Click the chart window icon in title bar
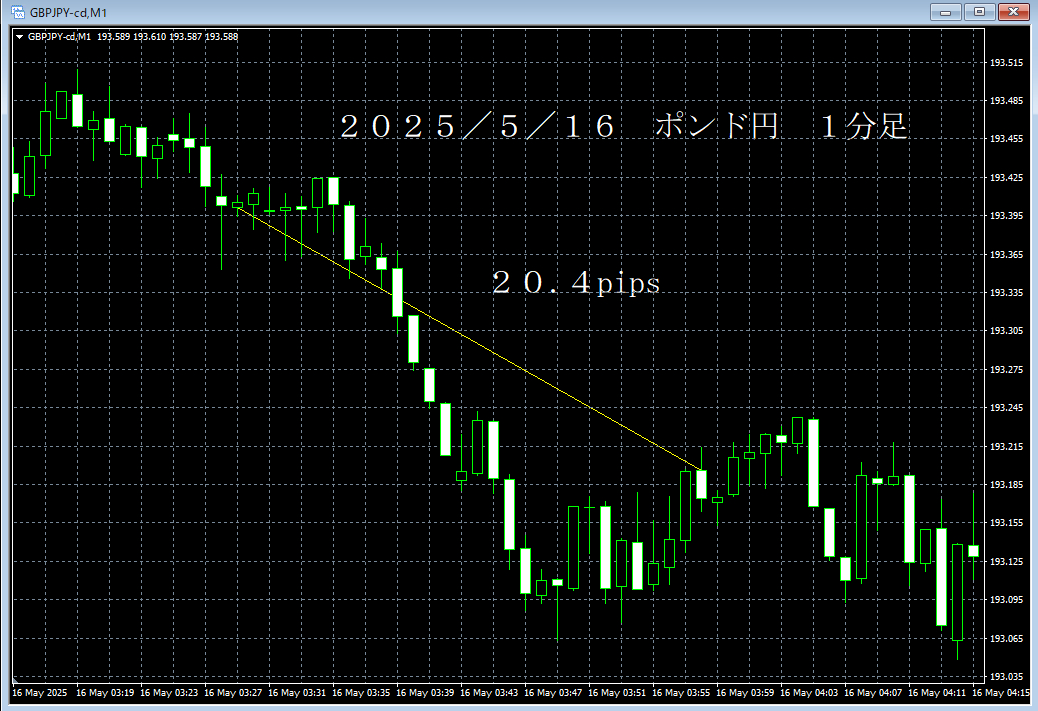Screen dimensions: 1038x711 click(17, 12)
